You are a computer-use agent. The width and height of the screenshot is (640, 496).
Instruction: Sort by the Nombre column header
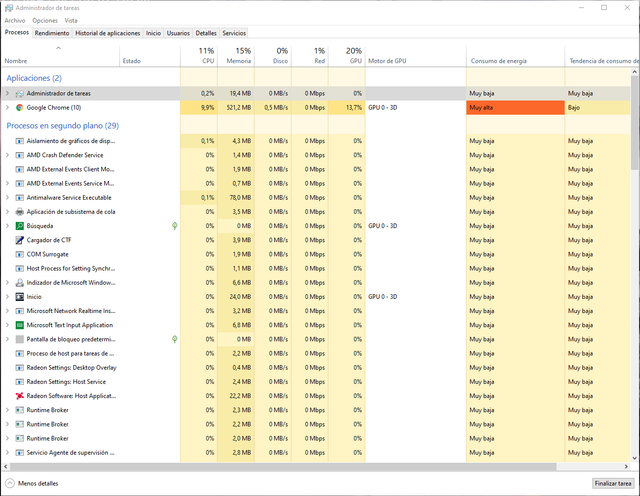(60, 56)
